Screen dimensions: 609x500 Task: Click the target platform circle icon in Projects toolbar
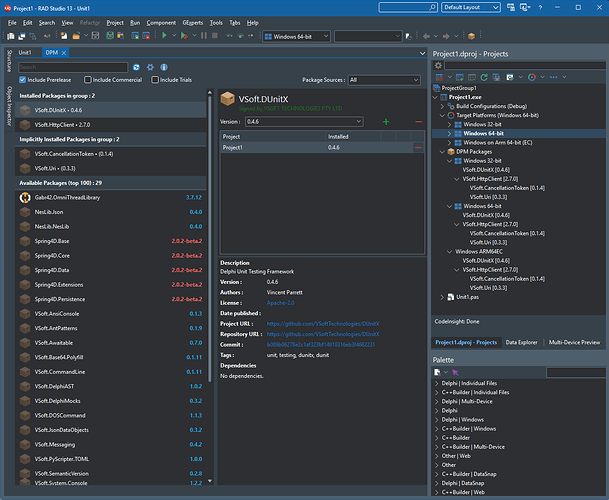pos(532,77)
